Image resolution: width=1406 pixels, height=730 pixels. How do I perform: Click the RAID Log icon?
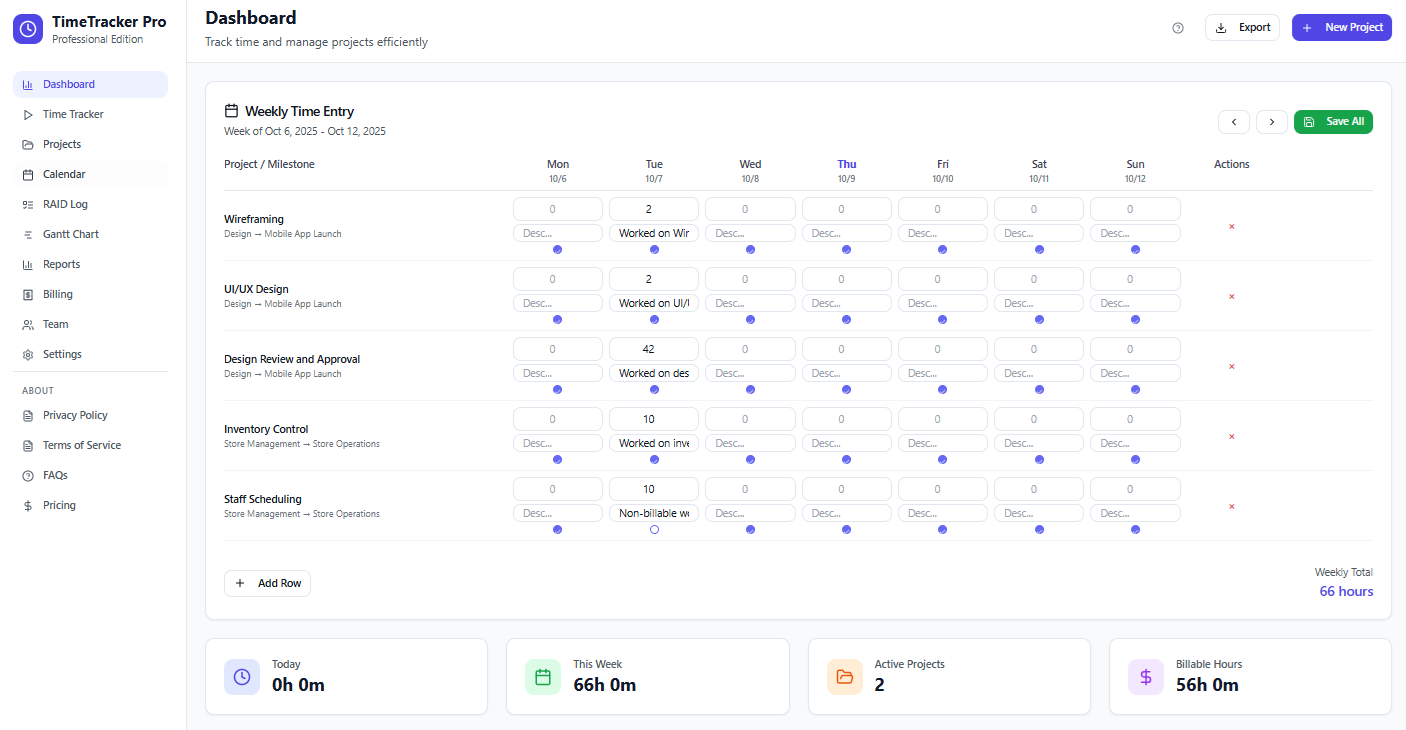[29, 204]
